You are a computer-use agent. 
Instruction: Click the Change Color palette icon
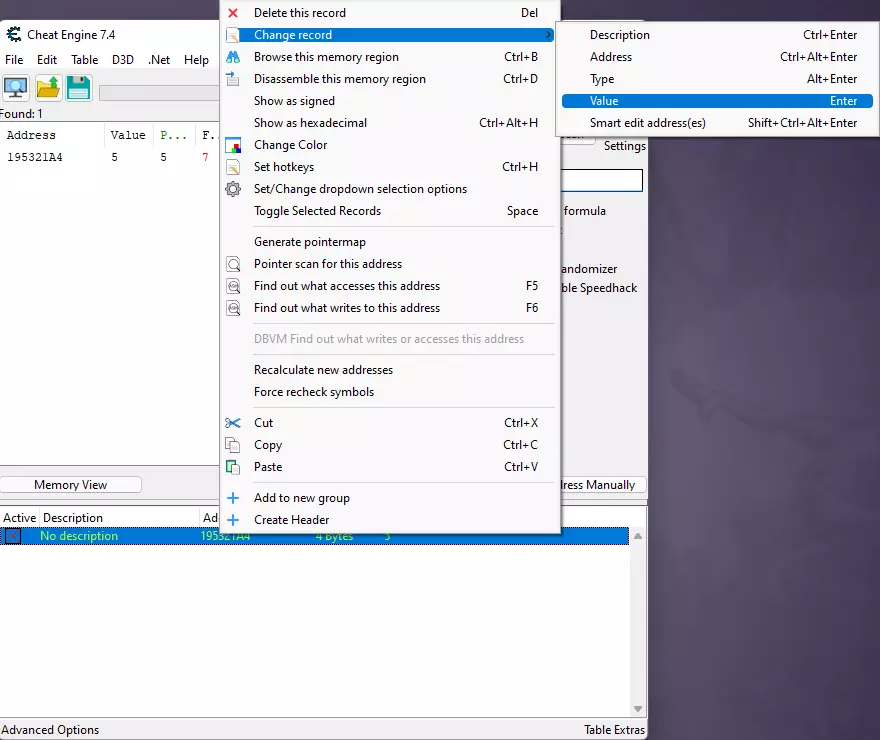coord(233,145)
